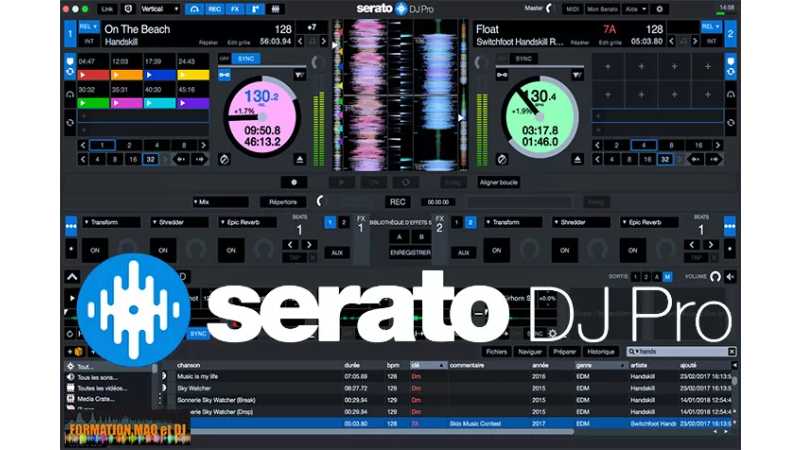Open FX unit 2 Epic Reverb effect dropdown

click(x=649, y=222)
